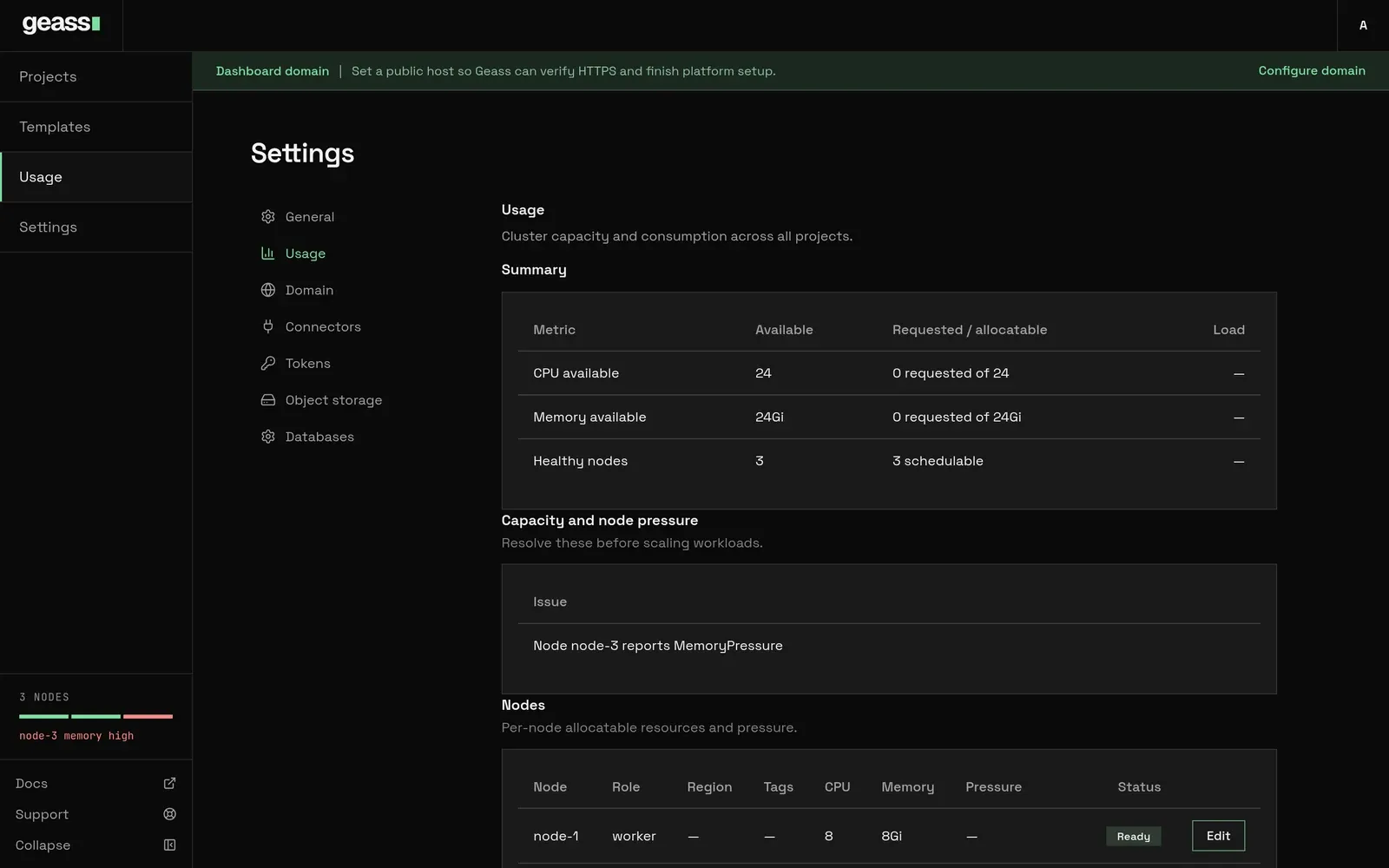The image size is (1389, 868).
Task: Click the Collapse sidebar icon
Action: tap(170, 845)
